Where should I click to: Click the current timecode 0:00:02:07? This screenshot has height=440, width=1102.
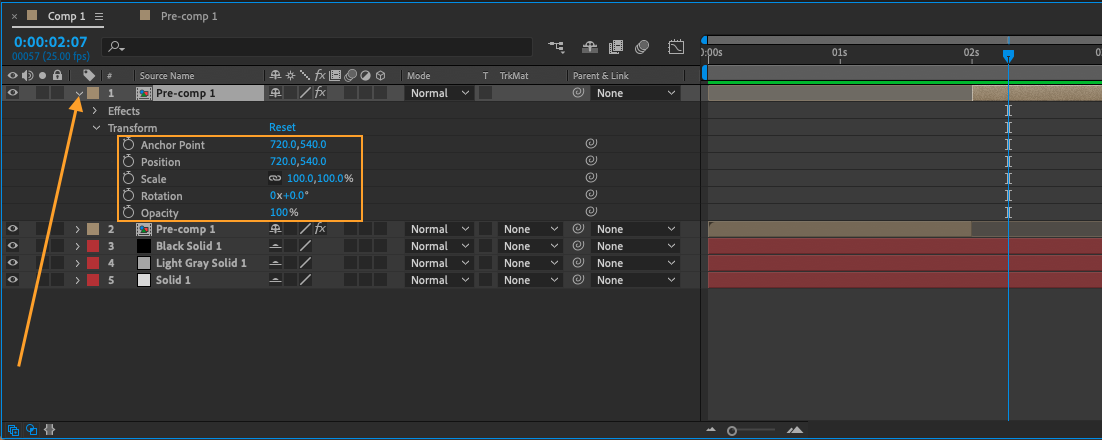(x=50, y=42)
